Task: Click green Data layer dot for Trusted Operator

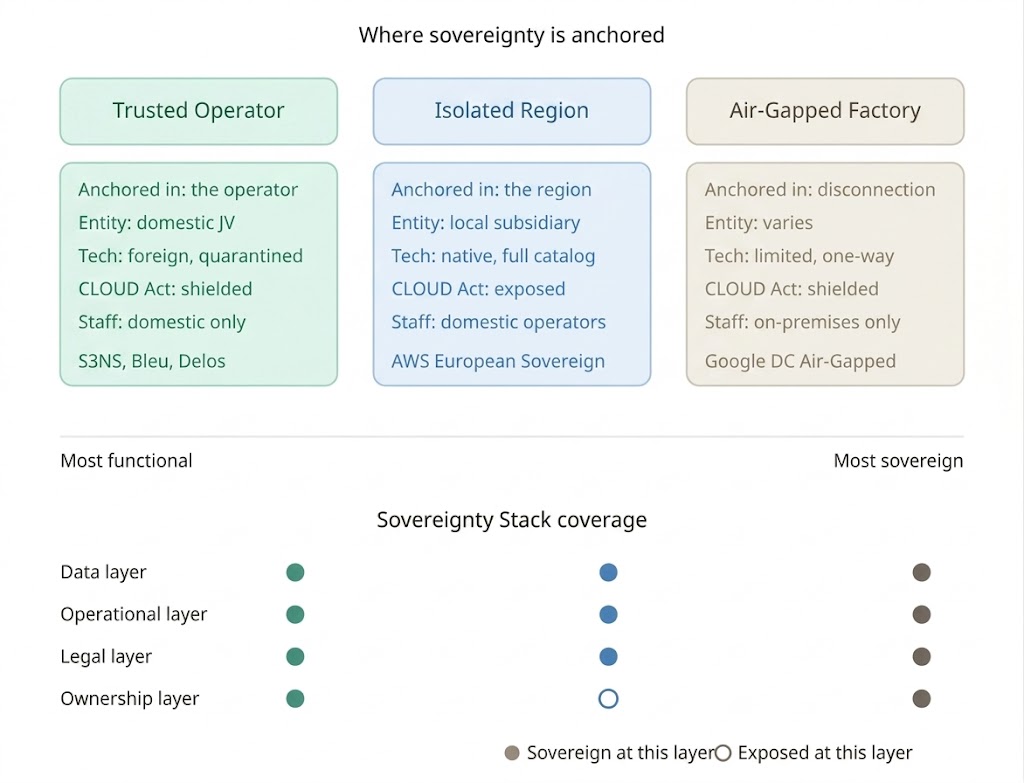Action: 295,573
